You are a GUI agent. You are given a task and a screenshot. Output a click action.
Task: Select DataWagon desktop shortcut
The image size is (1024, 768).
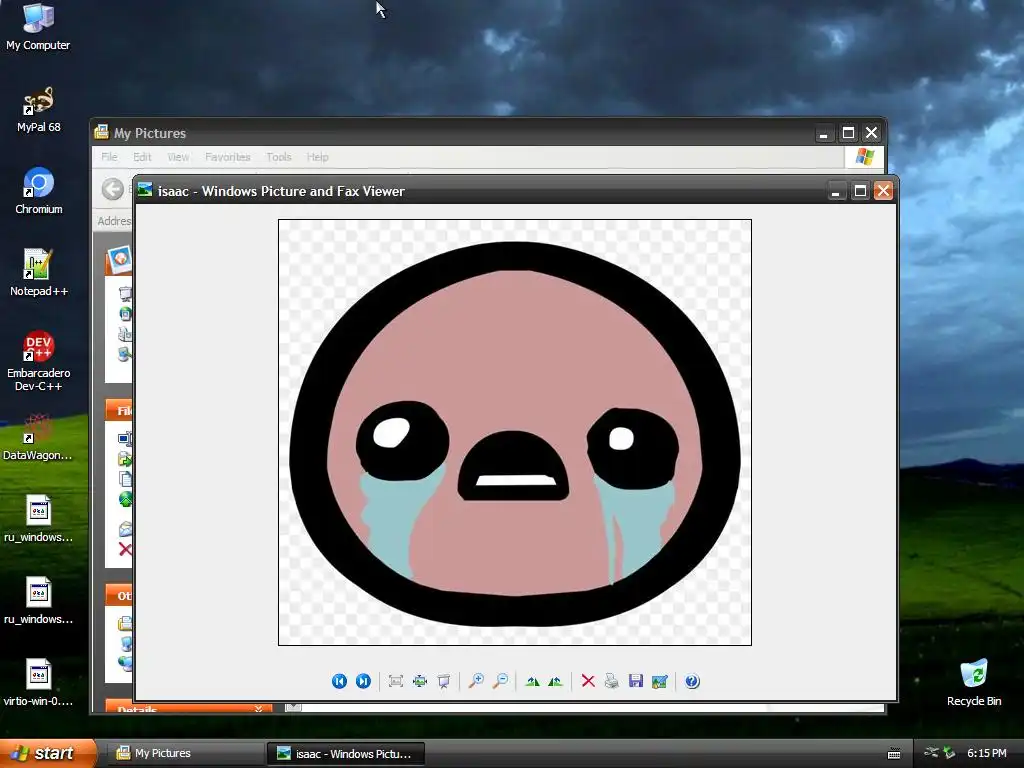[x=38, y=437]
